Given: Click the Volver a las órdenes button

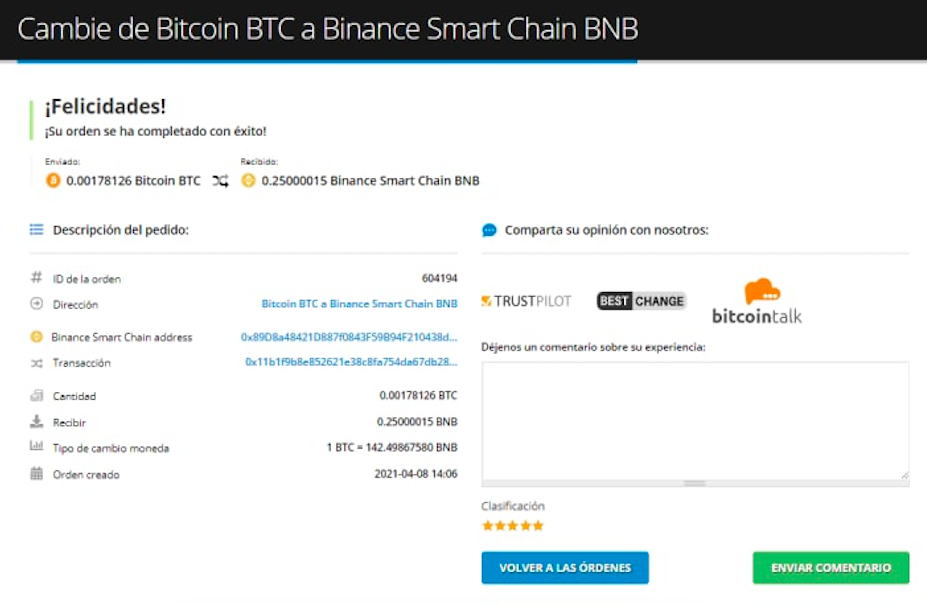Looking at the screenshot, I should [565, 568].
